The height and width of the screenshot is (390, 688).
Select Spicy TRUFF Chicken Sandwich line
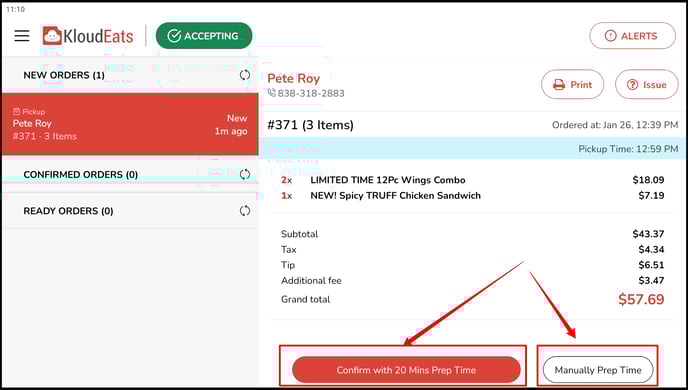click(473, 196)
